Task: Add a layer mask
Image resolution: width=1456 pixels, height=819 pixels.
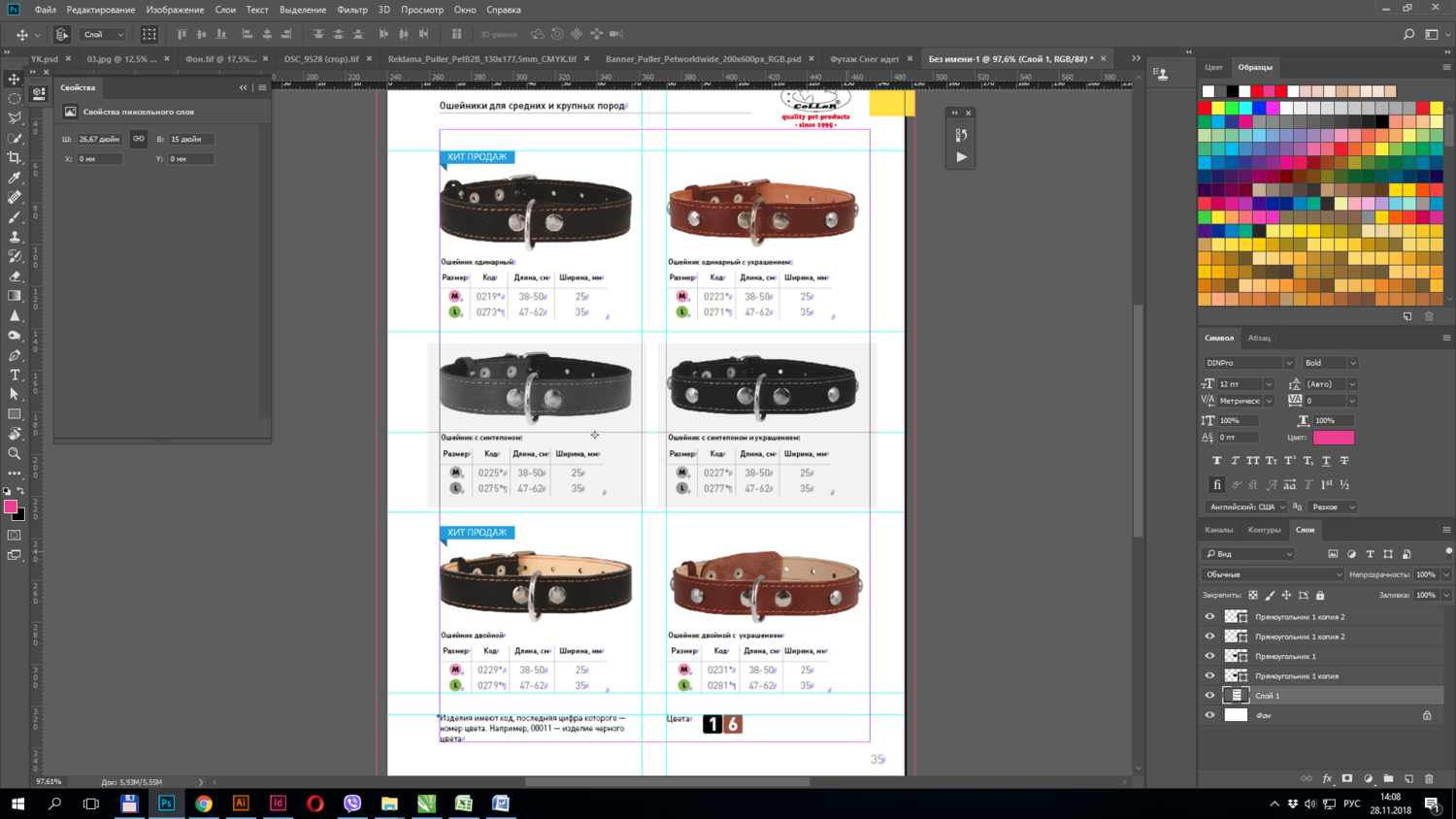Action: click(1347, 778)
